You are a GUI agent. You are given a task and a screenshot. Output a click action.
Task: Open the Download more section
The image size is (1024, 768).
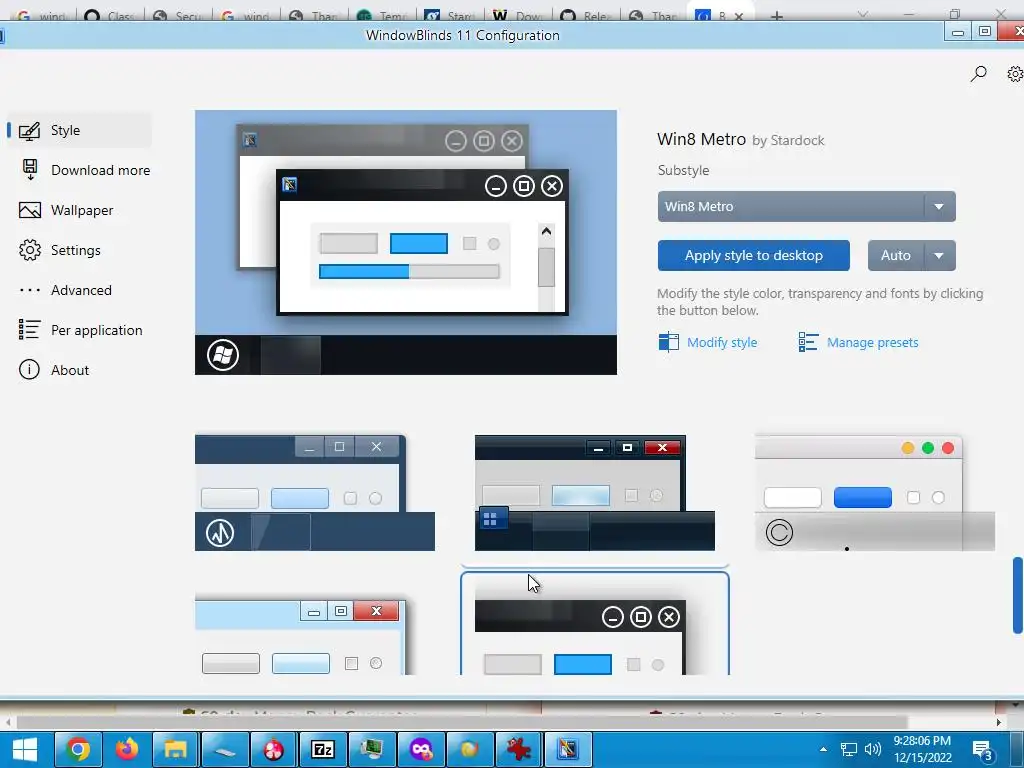86,170
